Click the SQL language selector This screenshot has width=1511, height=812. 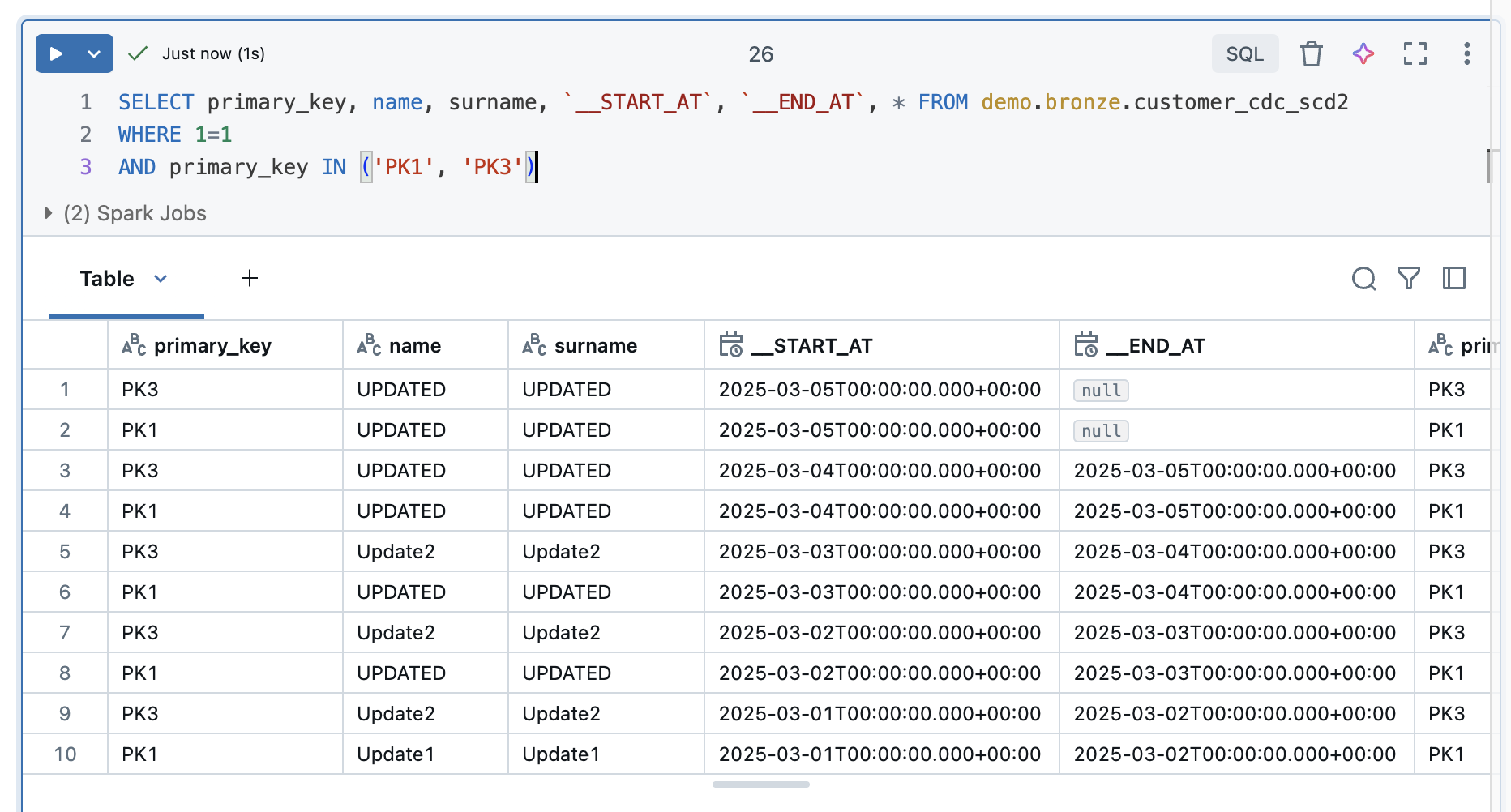1244,54
